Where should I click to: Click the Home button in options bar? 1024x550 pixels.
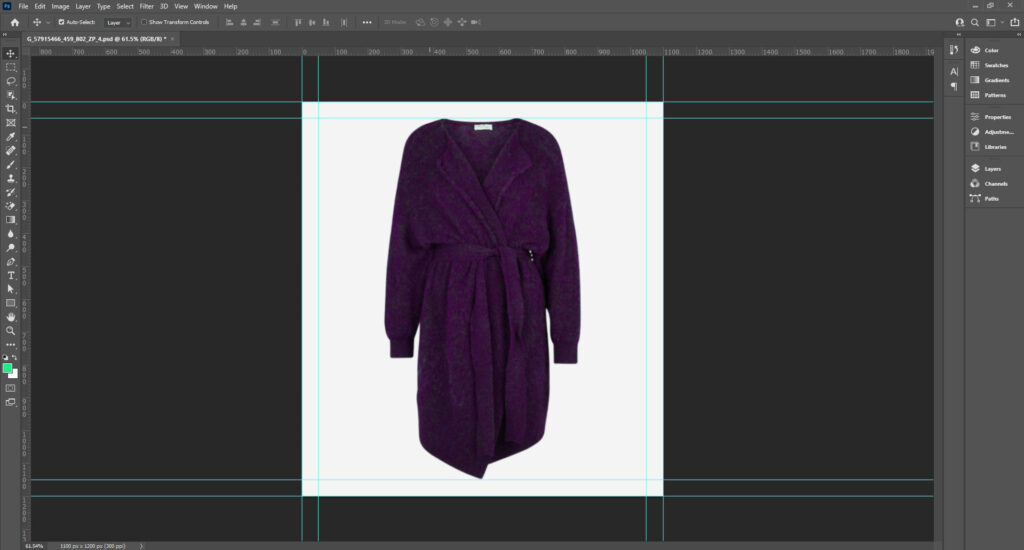coord(14,22)
